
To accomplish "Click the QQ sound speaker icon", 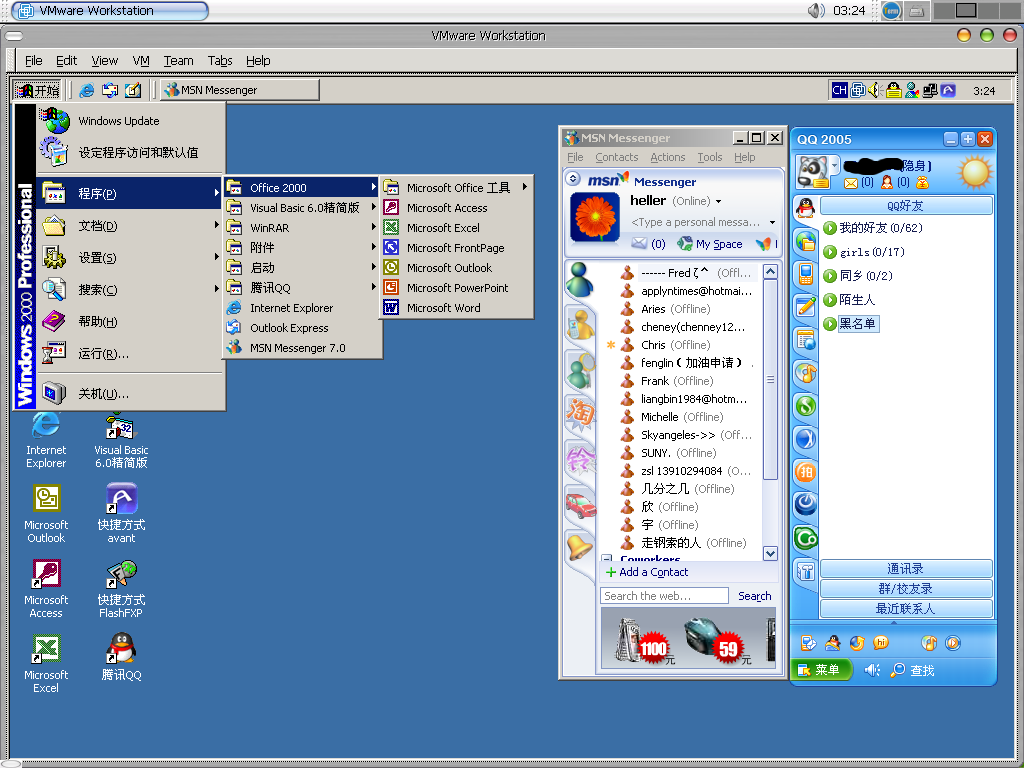I will click(x=872, y=670).
